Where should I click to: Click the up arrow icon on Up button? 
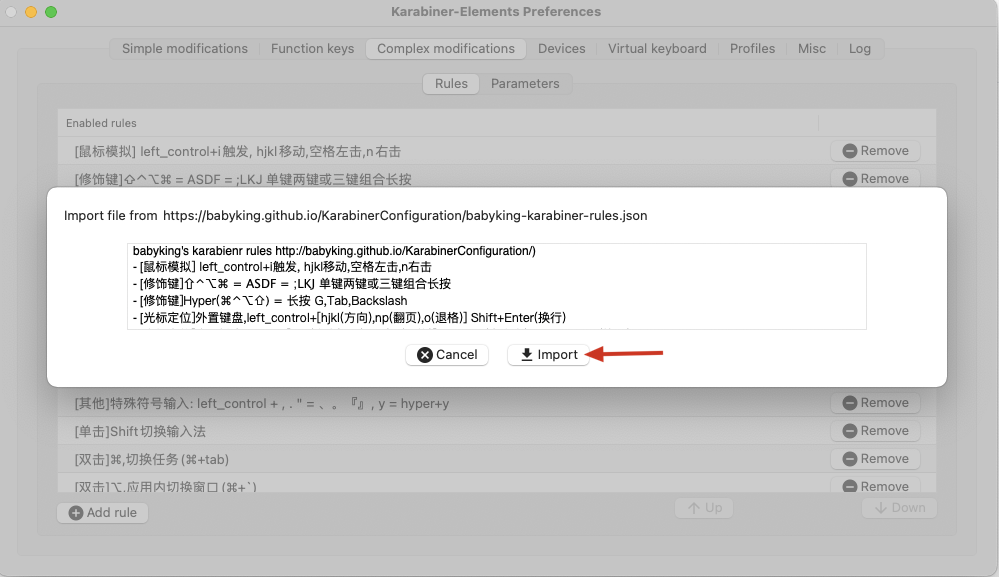tap(694, 508)
